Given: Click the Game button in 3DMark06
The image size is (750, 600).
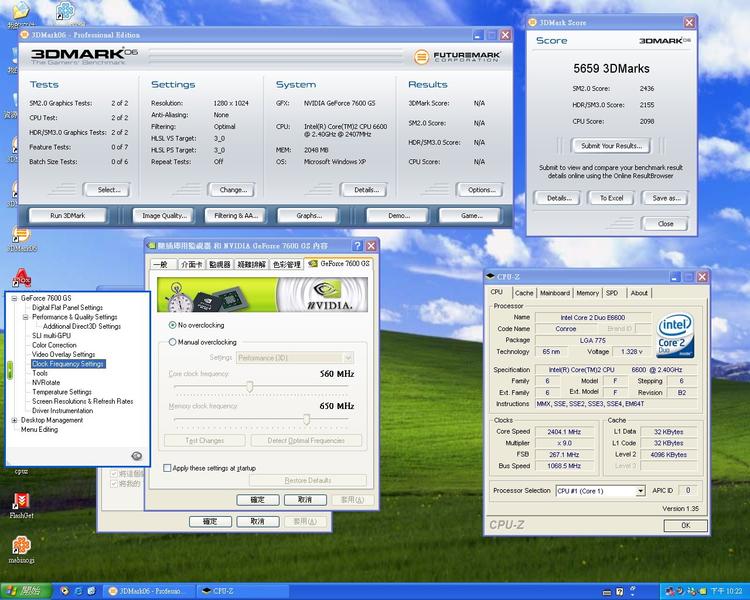Looking at the screenshot, I should [470, 215].
